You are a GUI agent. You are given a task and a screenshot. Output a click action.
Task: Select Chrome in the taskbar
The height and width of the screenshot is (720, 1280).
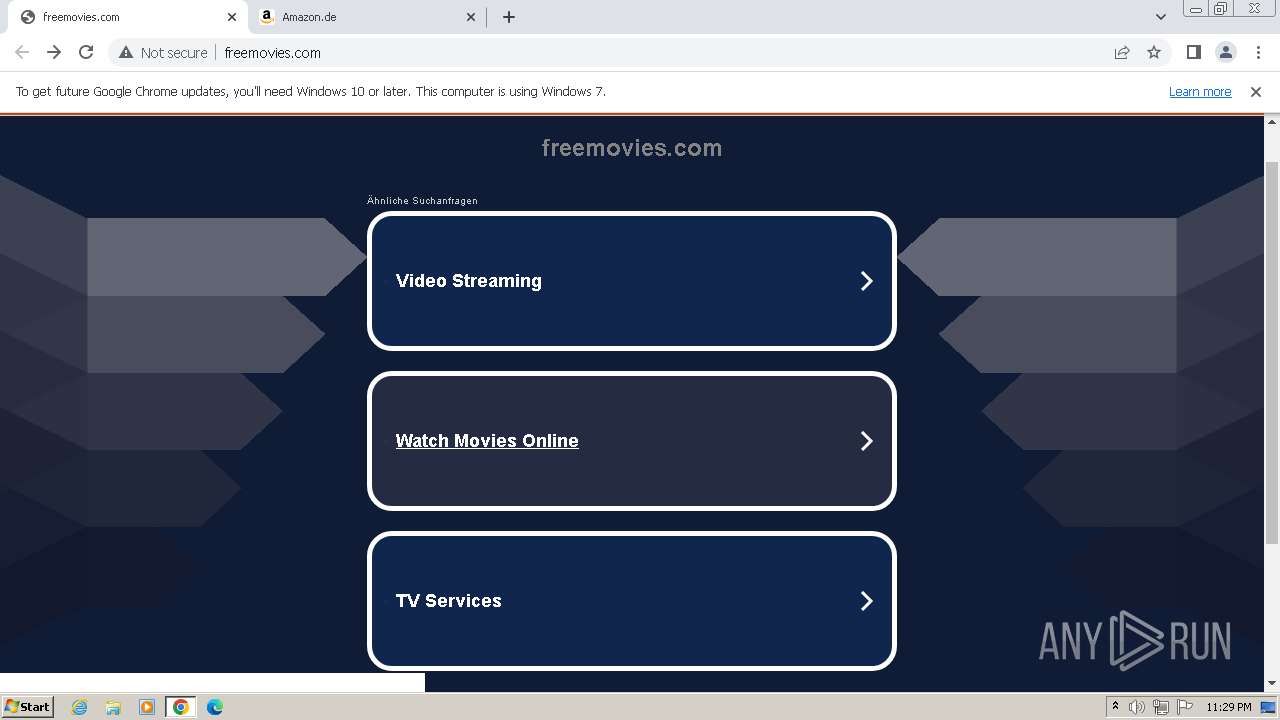click(181, 707)
